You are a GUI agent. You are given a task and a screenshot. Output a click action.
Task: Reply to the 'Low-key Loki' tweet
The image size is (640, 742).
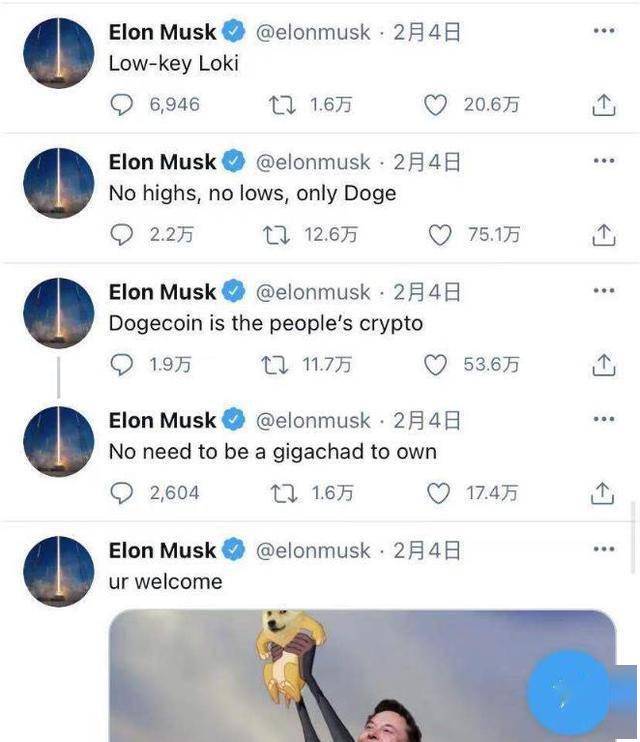click(122, 105)
